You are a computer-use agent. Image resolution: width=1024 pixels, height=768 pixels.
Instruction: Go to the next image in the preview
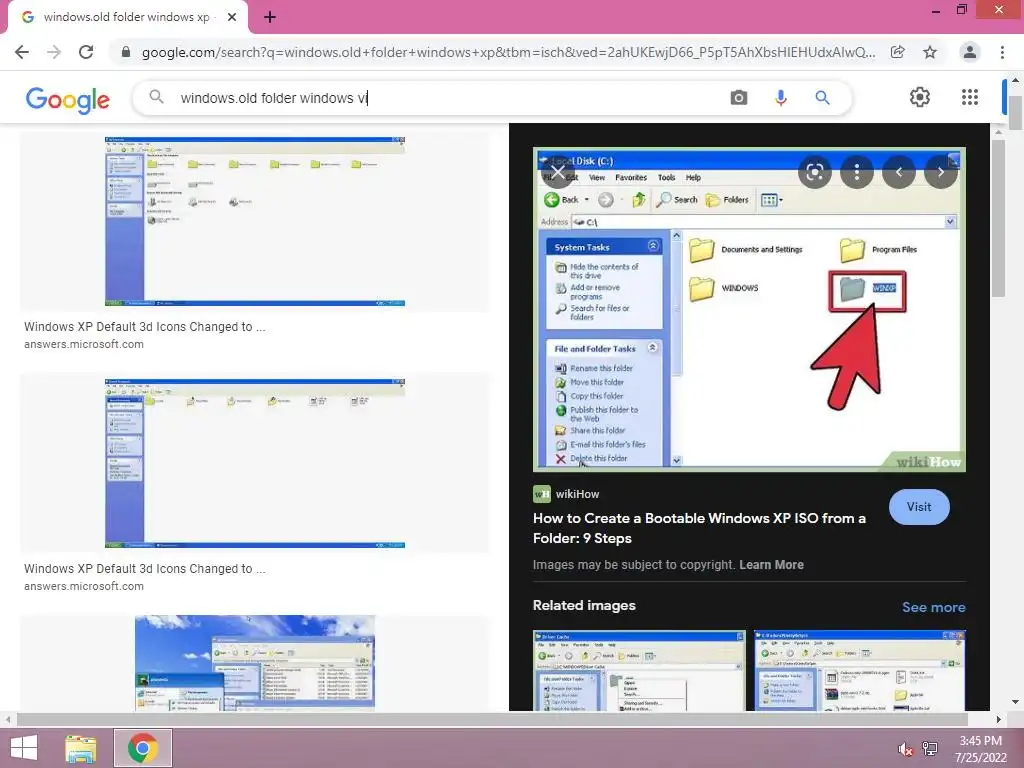tap(940, 172)
